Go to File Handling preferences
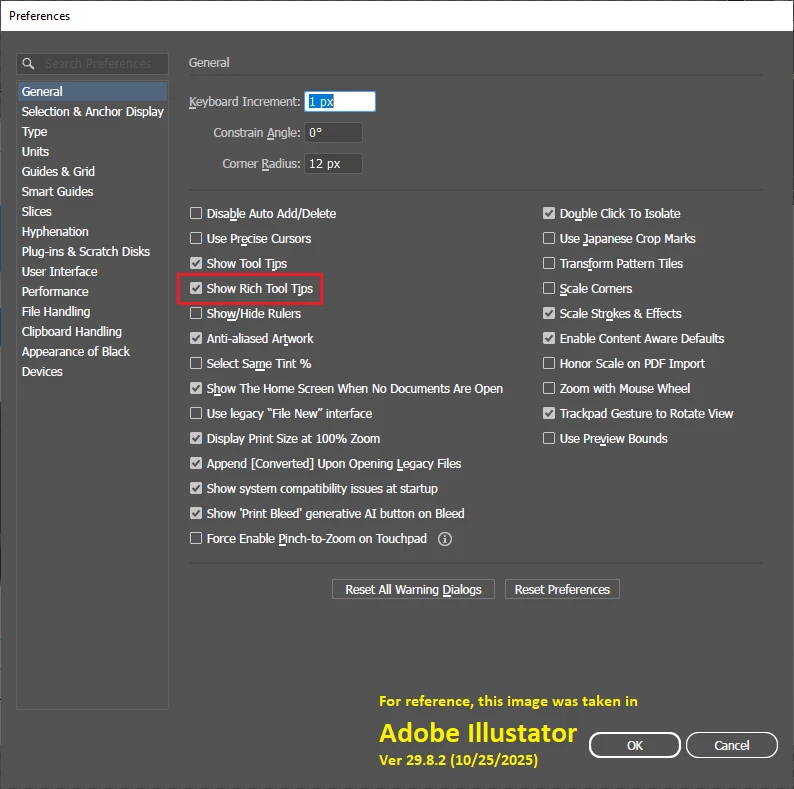794x789 pixels. tap(93, 311)
